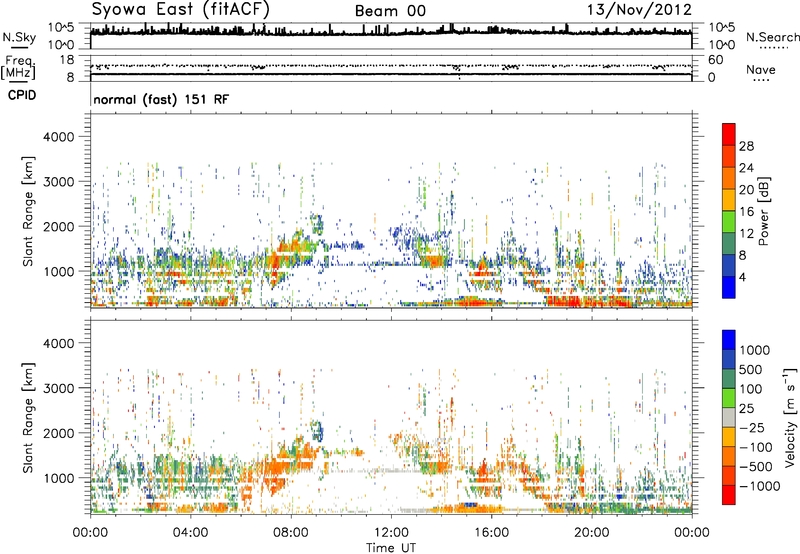Click the "100" tick on the Velocity colorbar
800x554 pixels.
tap(751, 389)
